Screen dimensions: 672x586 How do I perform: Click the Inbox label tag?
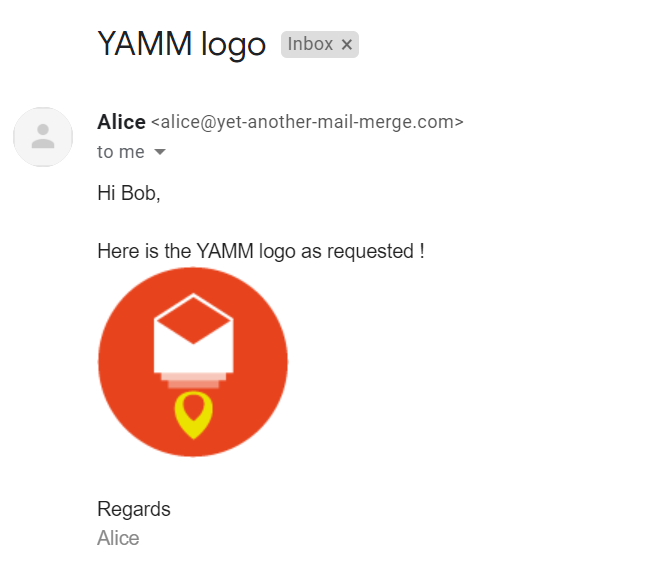coord(310,44)
